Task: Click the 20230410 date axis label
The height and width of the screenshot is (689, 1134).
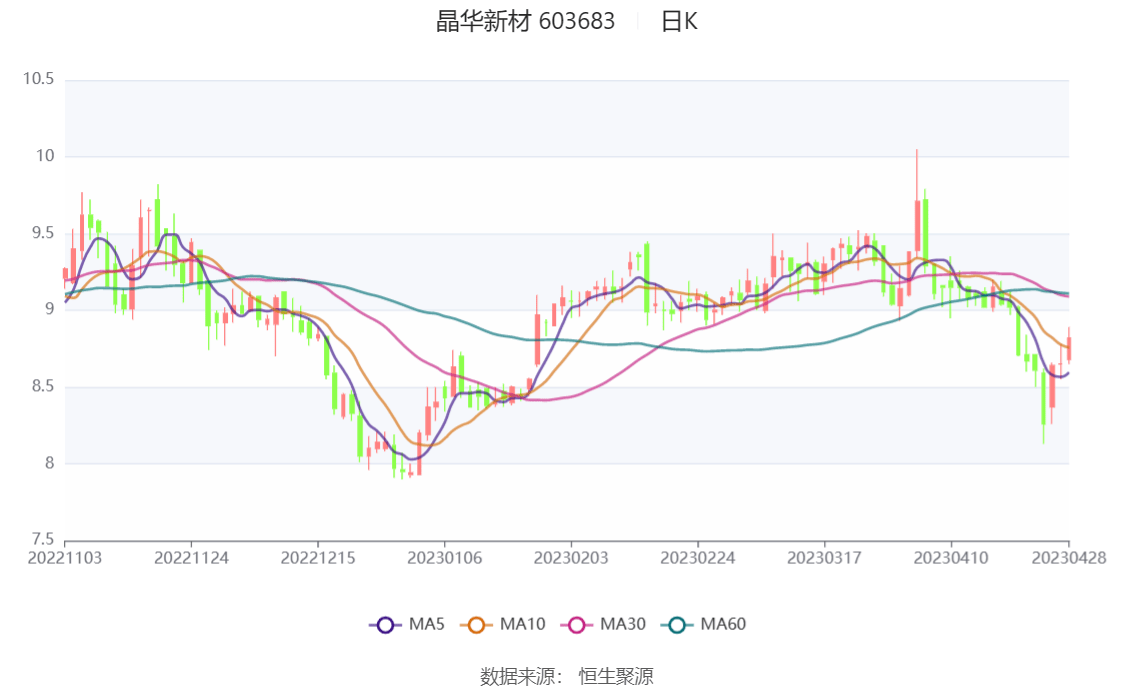Action: tap(951, 558)
